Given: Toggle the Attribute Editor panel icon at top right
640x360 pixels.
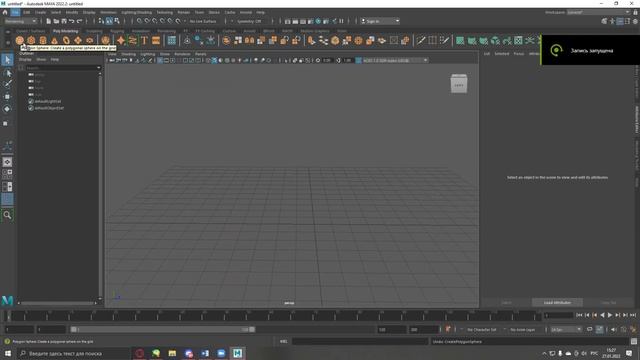Looking at the screenshot, I should pos(620,21).
